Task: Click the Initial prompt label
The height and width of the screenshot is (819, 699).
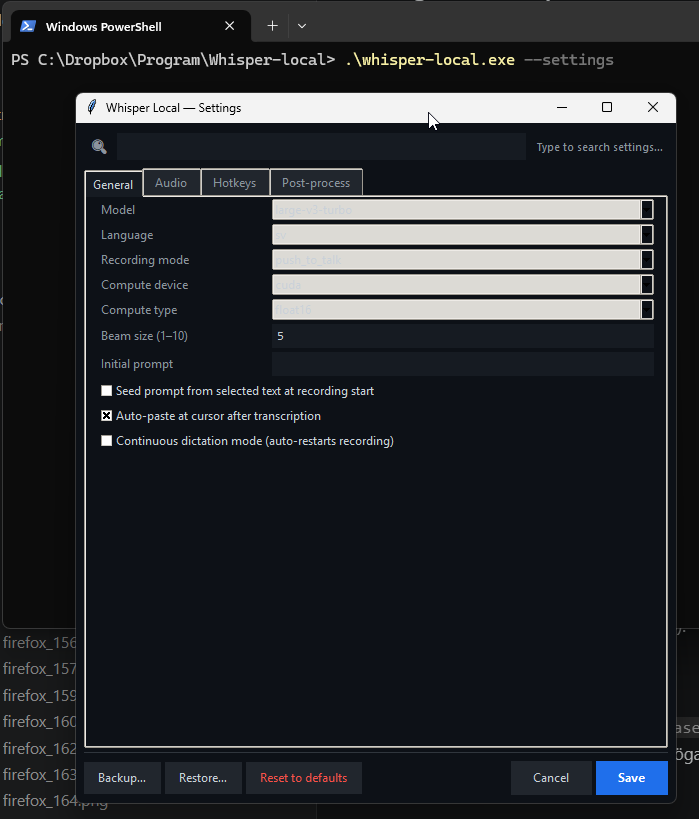Action: pos(137,364)
